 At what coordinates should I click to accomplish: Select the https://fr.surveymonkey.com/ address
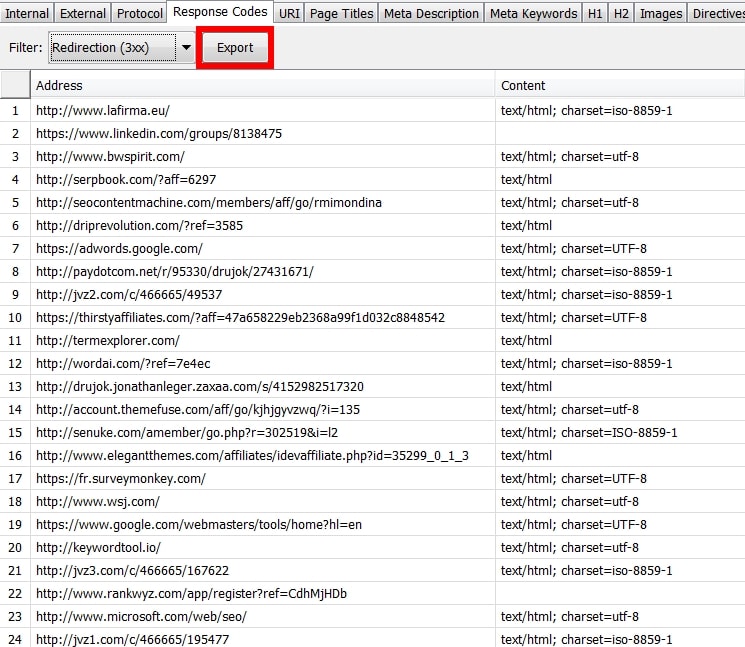pos(121,479)
